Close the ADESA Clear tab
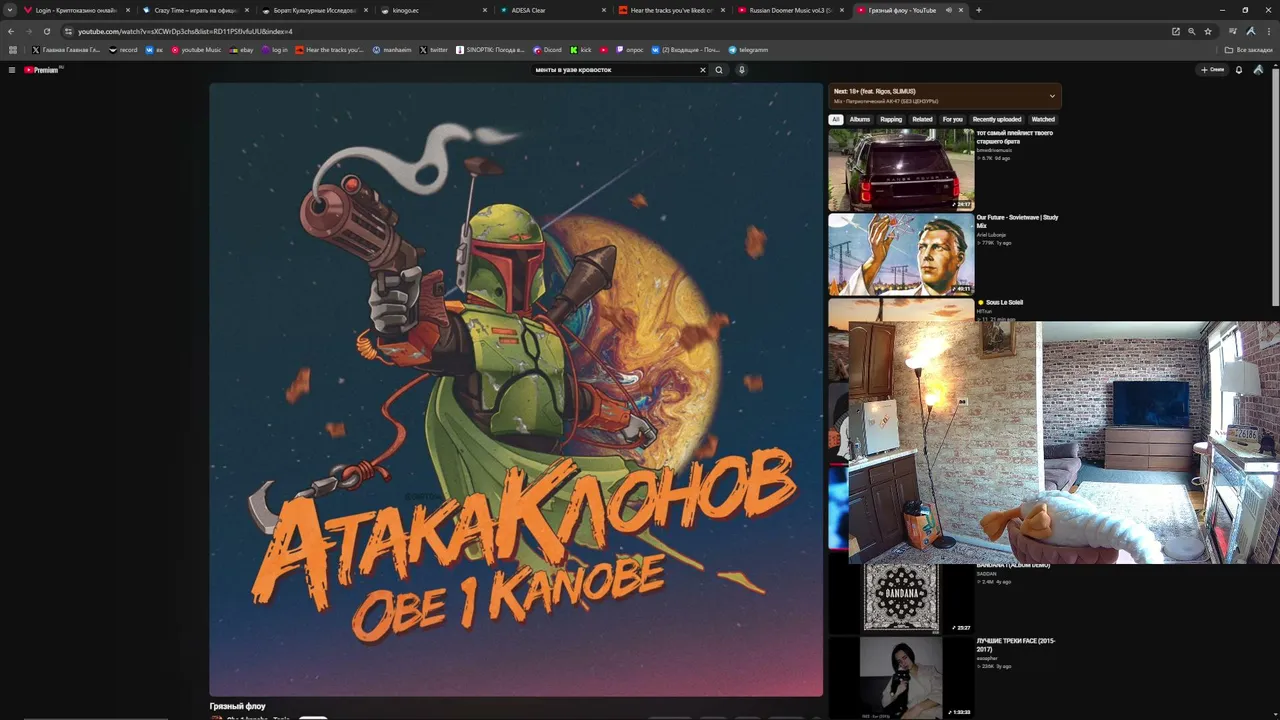This screenshot has height=720, width=1280. 604,10
